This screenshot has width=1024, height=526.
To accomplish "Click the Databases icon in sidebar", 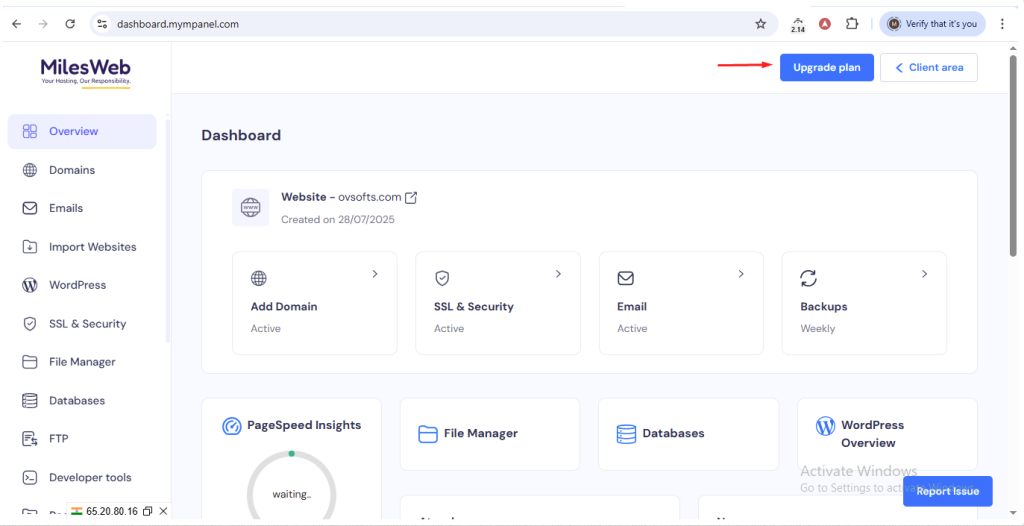I will (29, 401).
